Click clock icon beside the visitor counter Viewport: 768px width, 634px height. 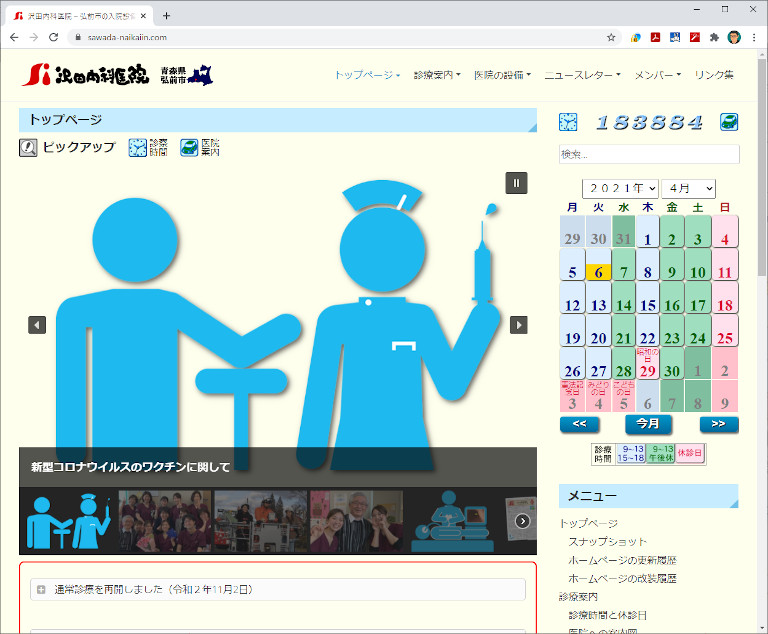[568, 122]
